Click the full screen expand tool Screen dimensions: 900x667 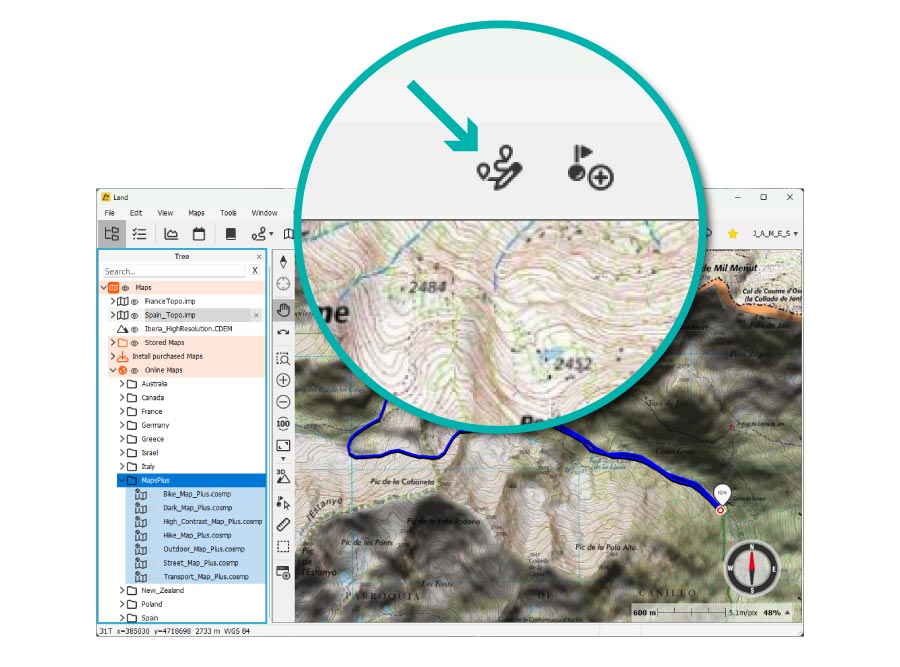click(x=283, y=445)
